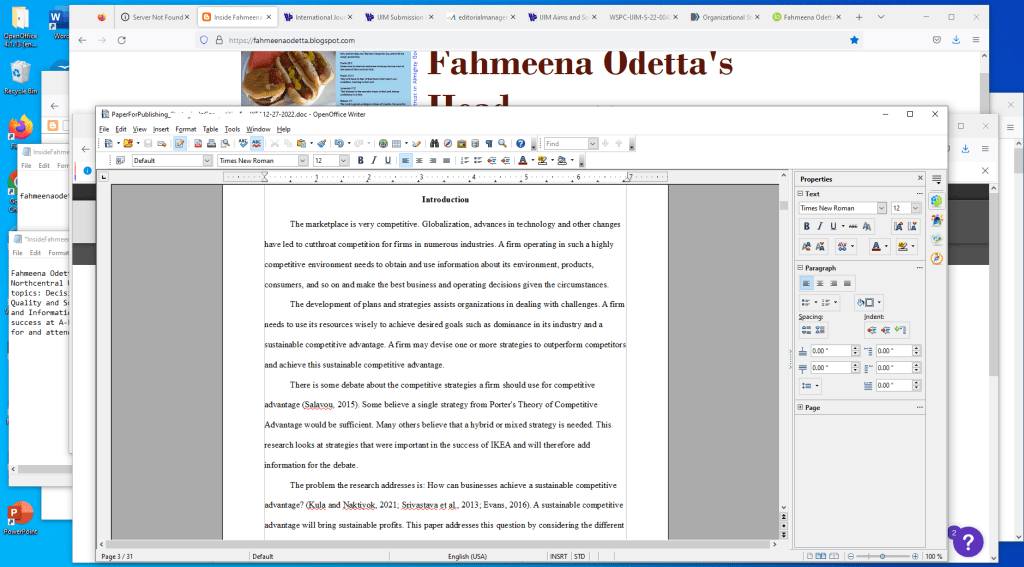Click the Font Color icon in formatting toolbar

coord(522,160)
